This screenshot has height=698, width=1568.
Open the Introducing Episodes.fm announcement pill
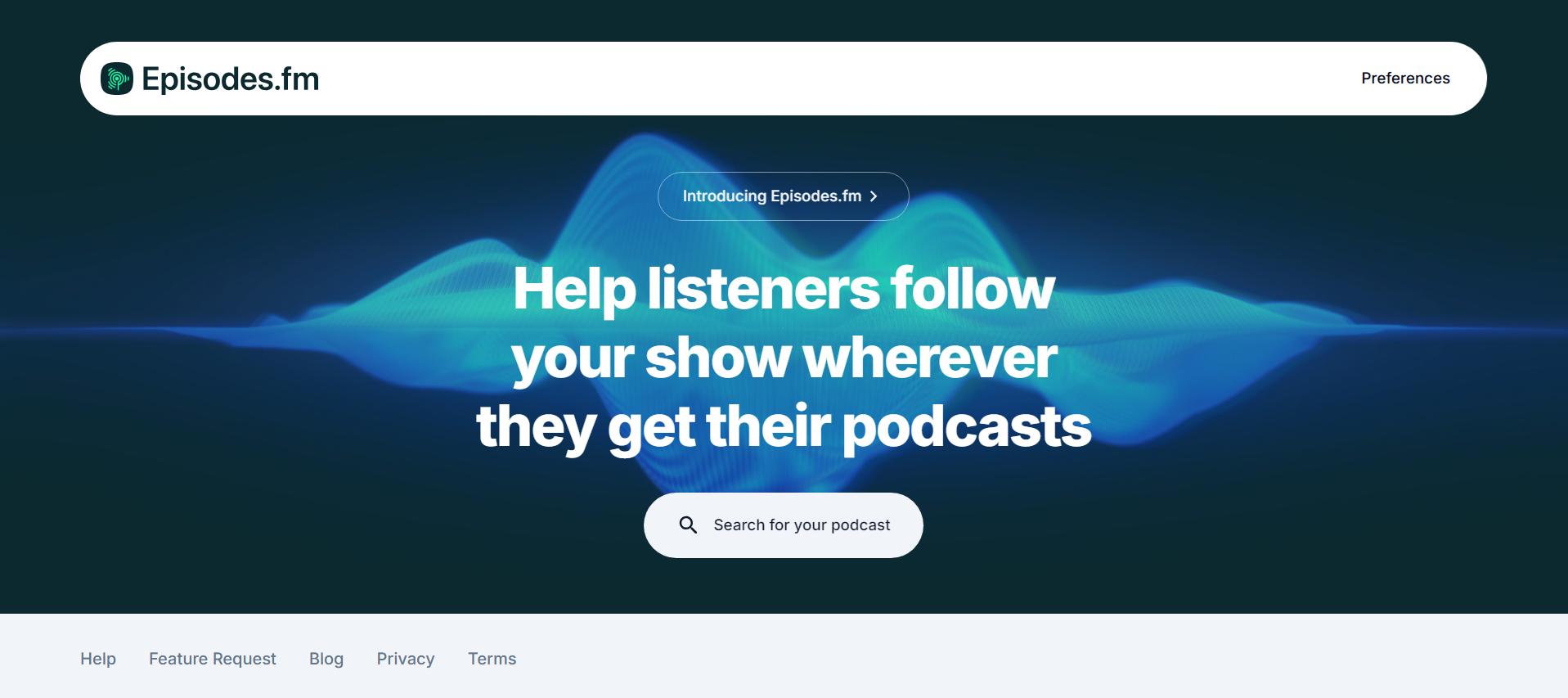(784, 196)
